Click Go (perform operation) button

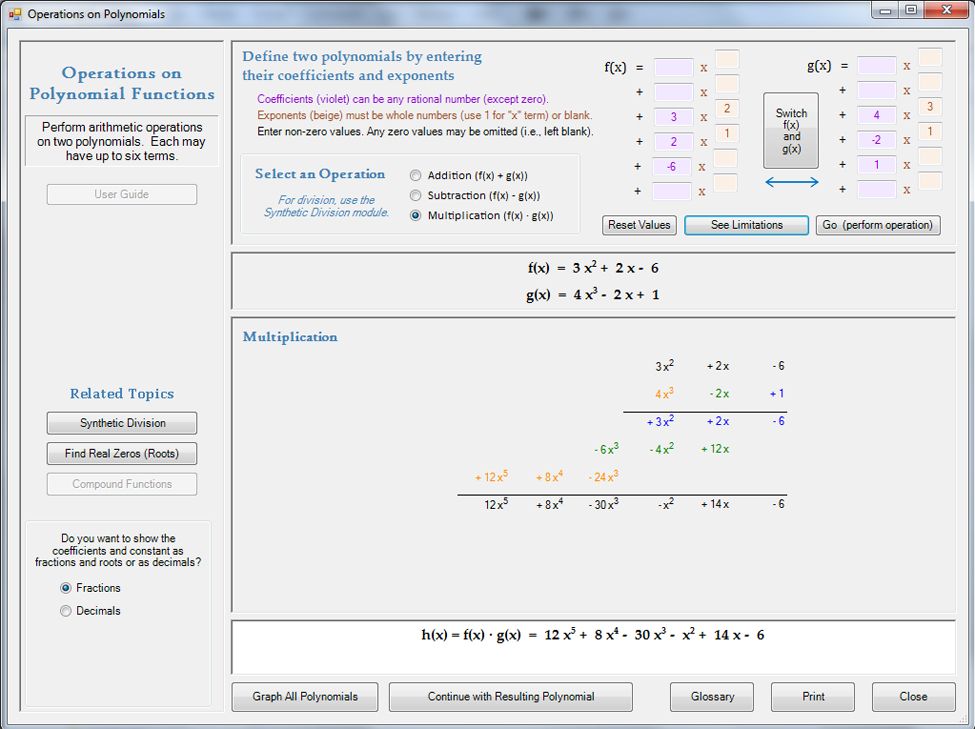pos(878,225)
